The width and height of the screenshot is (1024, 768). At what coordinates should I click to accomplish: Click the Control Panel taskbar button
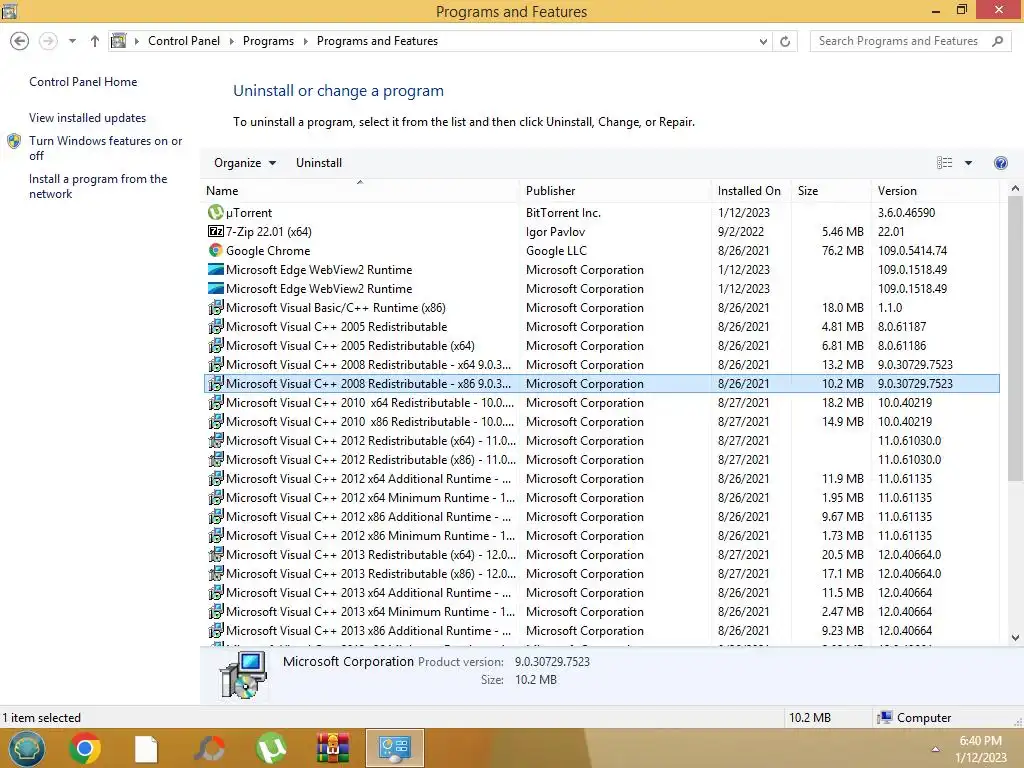coord(394,748)
